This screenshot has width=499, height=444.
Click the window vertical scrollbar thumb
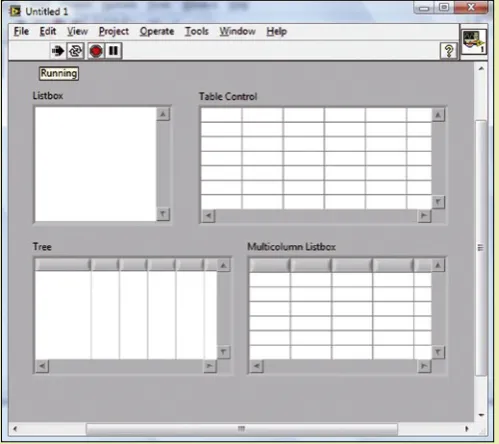tap(481, 248)
